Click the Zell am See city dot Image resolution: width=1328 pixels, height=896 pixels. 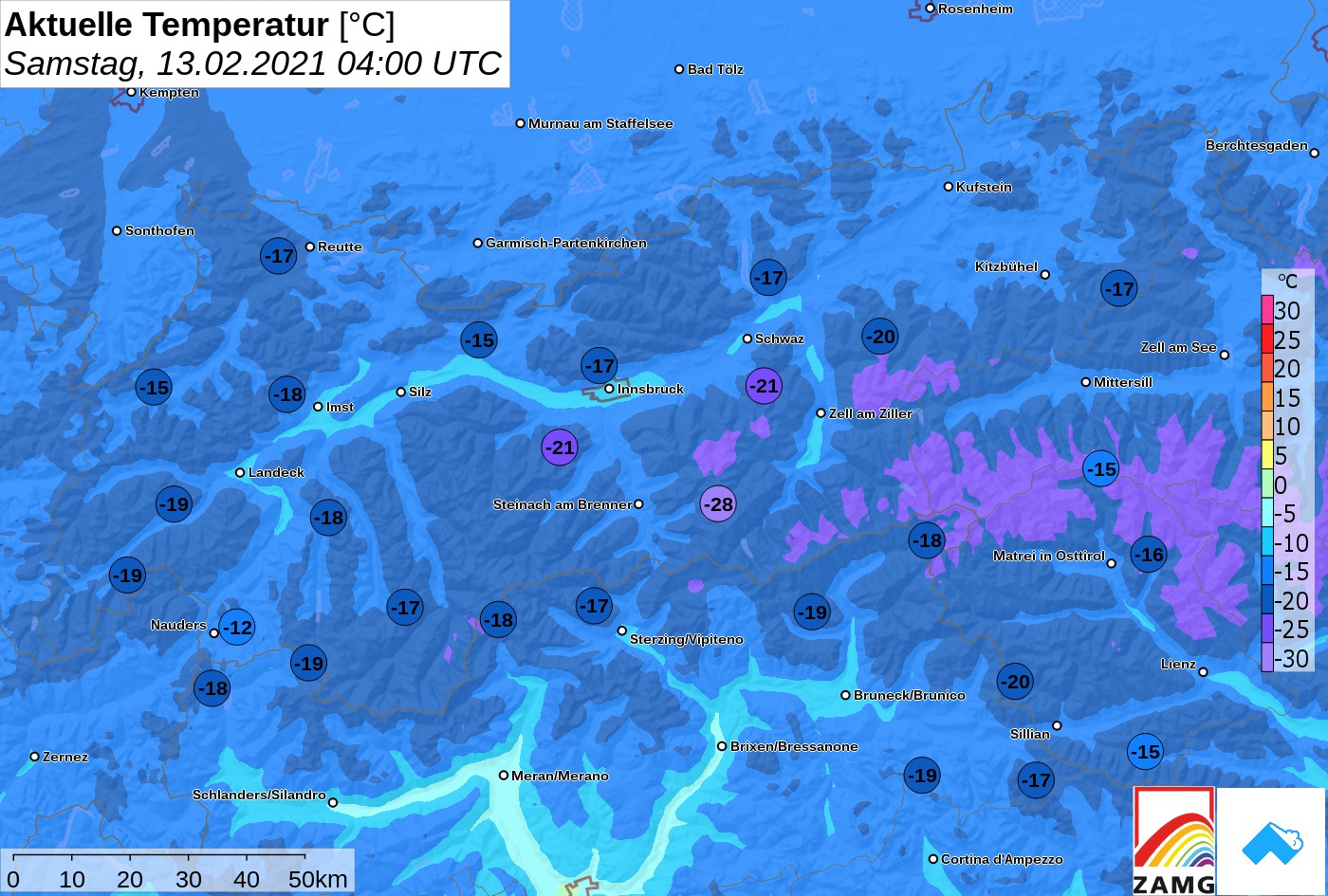(x=1225, y=355)
